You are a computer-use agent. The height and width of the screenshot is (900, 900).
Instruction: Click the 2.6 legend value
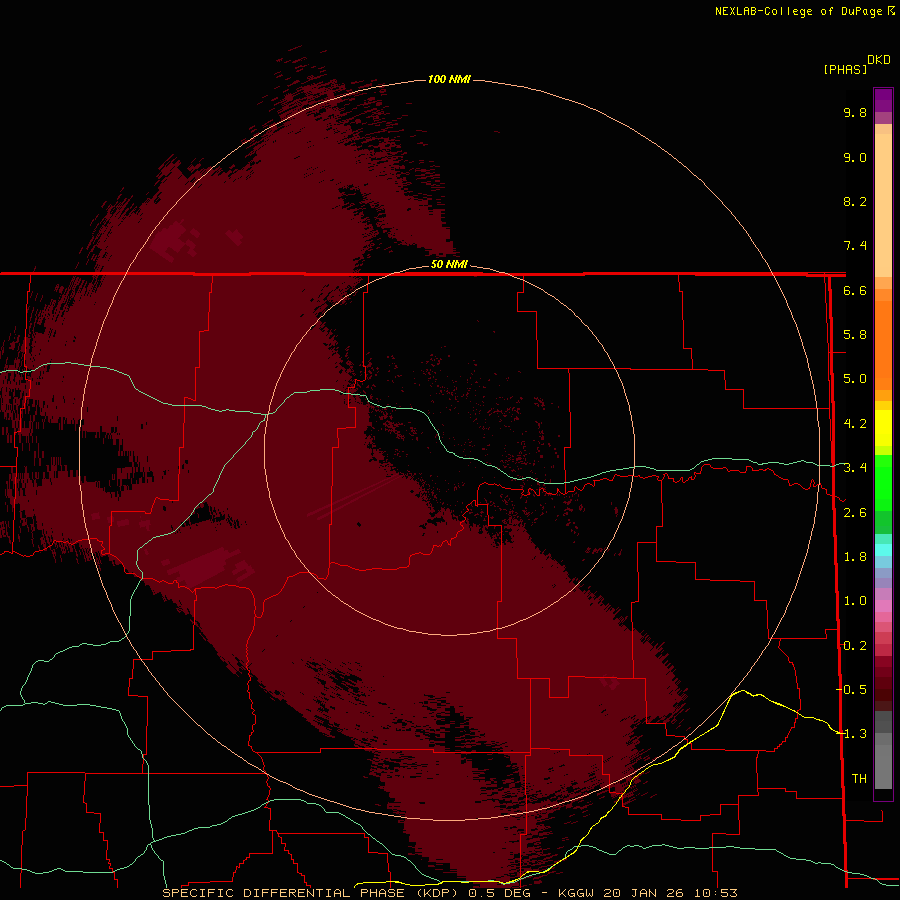[x=855, y=513]
